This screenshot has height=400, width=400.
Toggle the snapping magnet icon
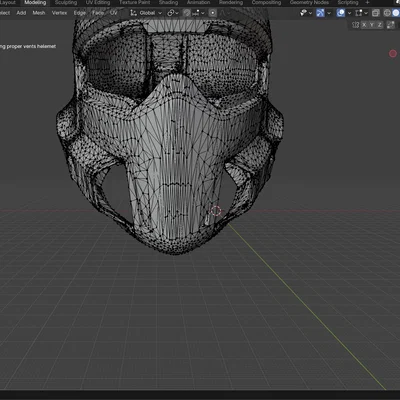click(x=187, y=13)
